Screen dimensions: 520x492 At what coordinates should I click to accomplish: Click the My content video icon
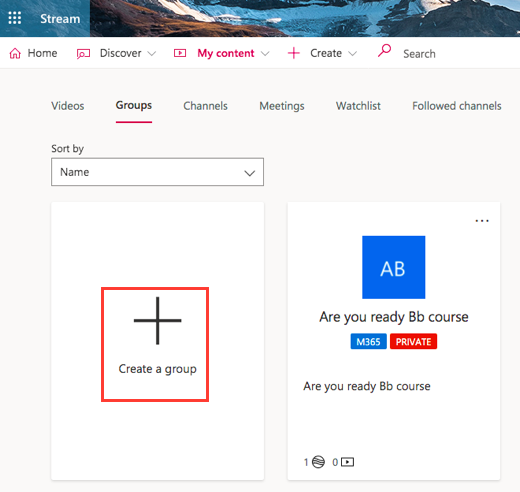click(x=180, y=53)
